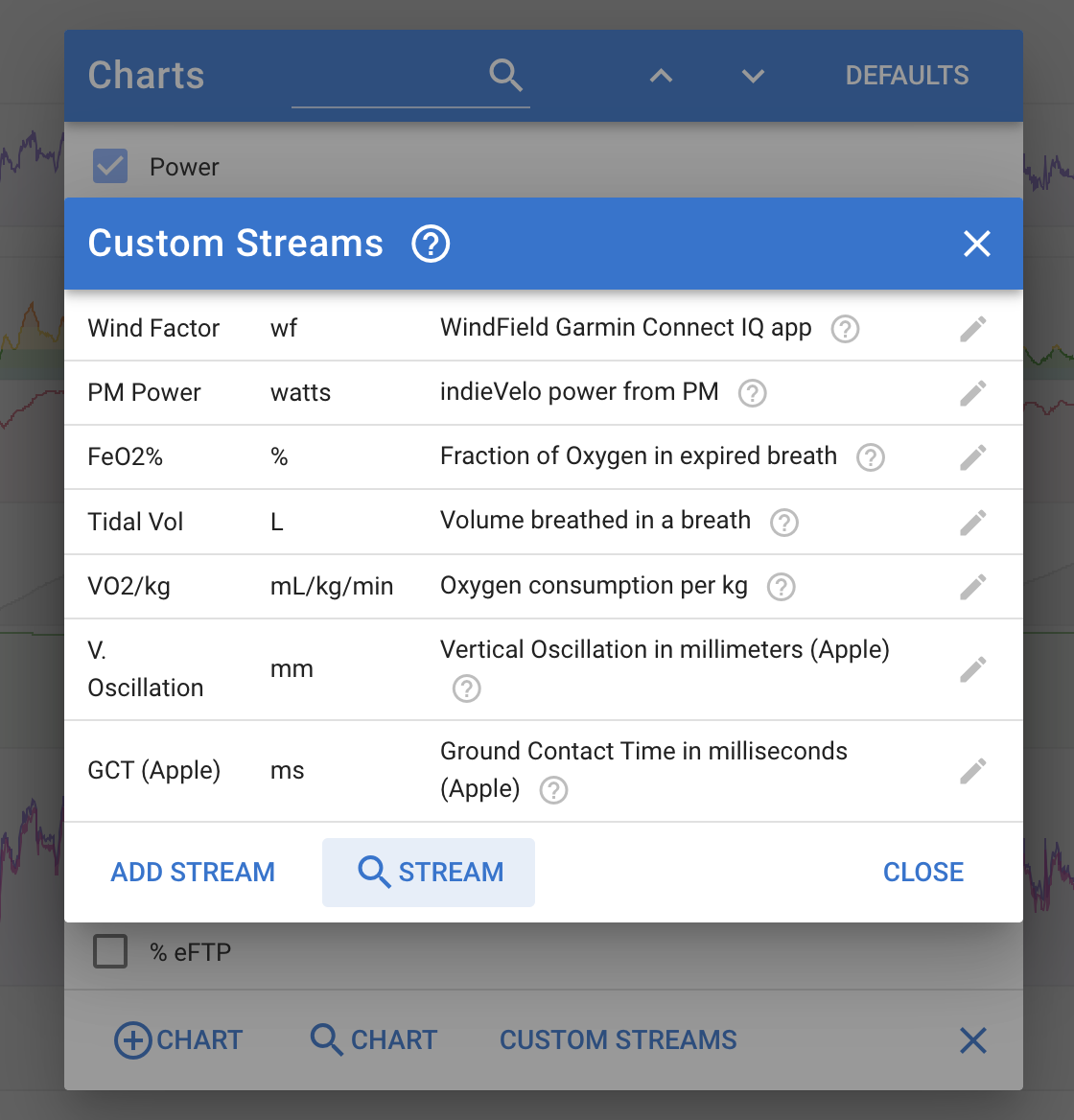
Task: Edit the V. Oscillation stream
Action: (x=972, y=669)
